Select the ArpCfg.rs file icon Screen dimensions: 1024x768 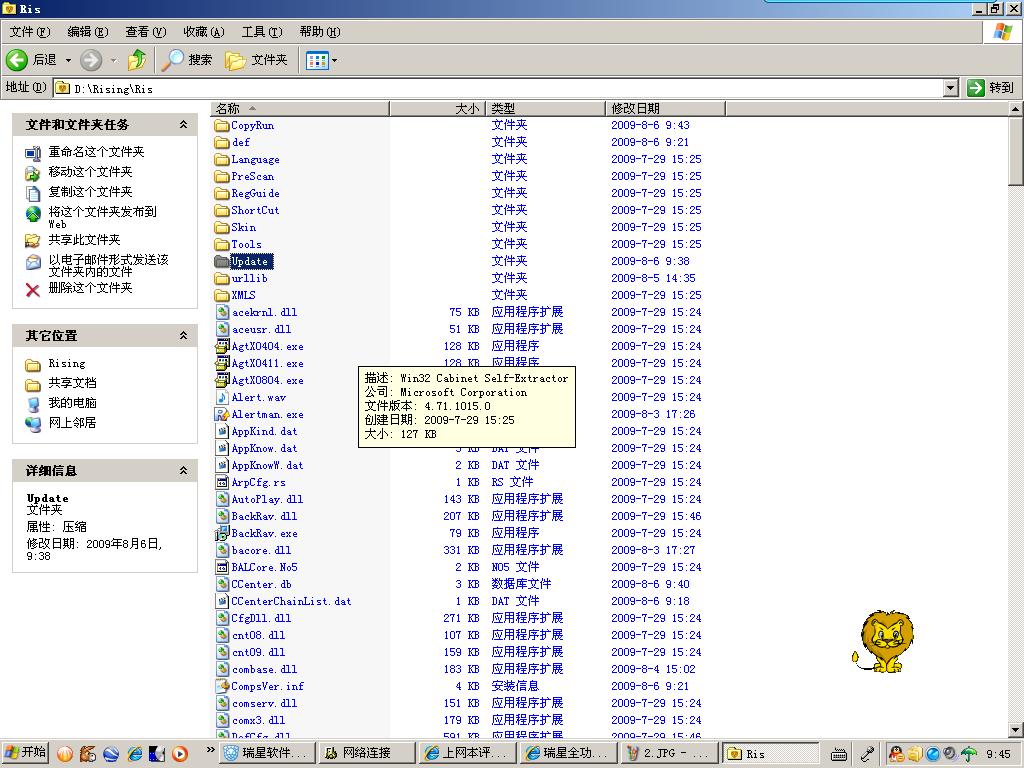click(223, 482)
